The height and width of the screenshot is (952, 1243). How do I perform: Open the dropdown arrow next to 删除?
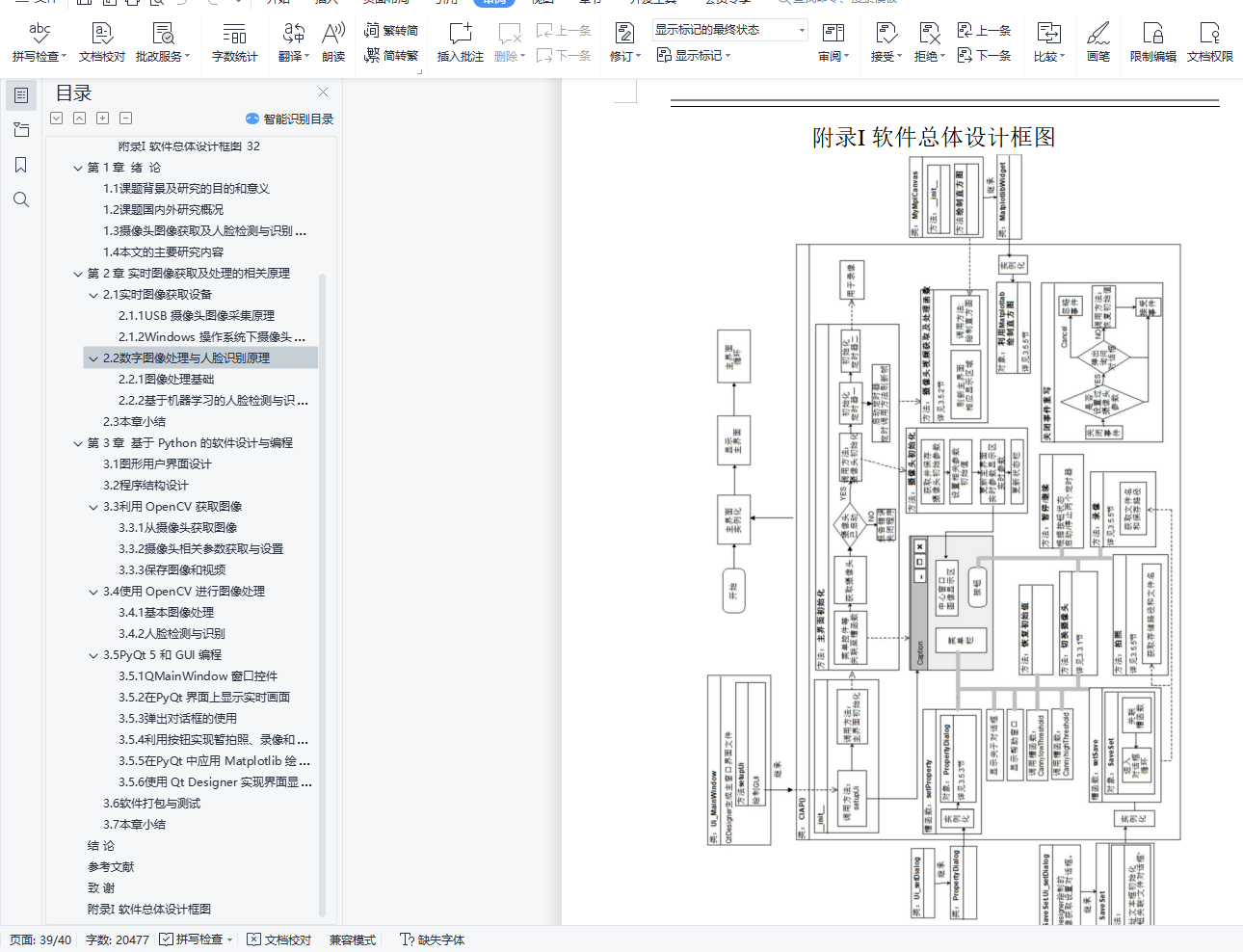pyautogui.click(x=522, y=56)
